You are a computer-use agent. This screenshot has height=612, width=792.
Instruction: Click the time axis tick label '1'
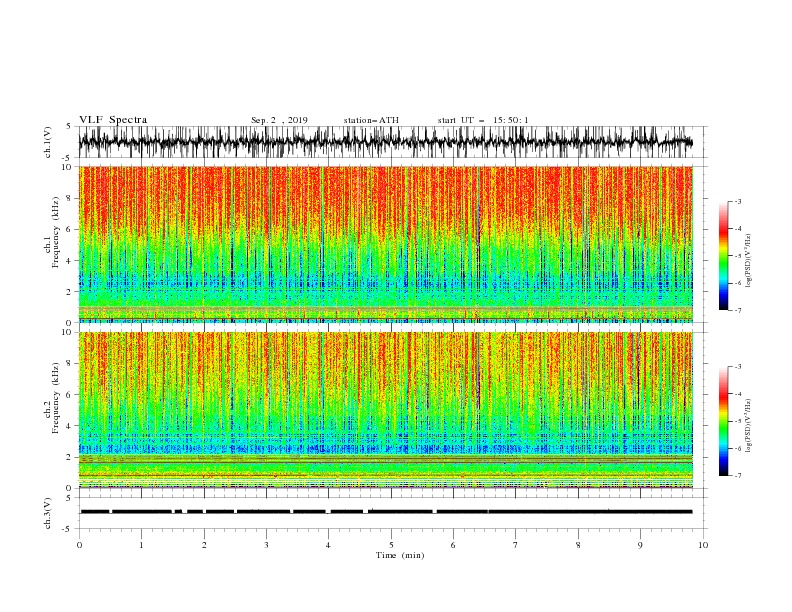[x=141, y=545]
